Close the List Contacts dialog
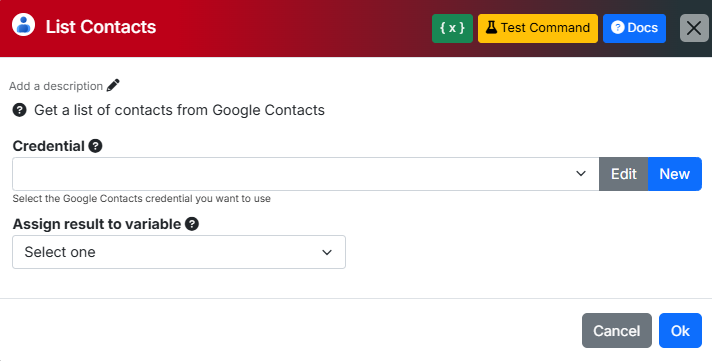Image resolution: width=712 pixels, height=361 pixels. tap(694, 28)
